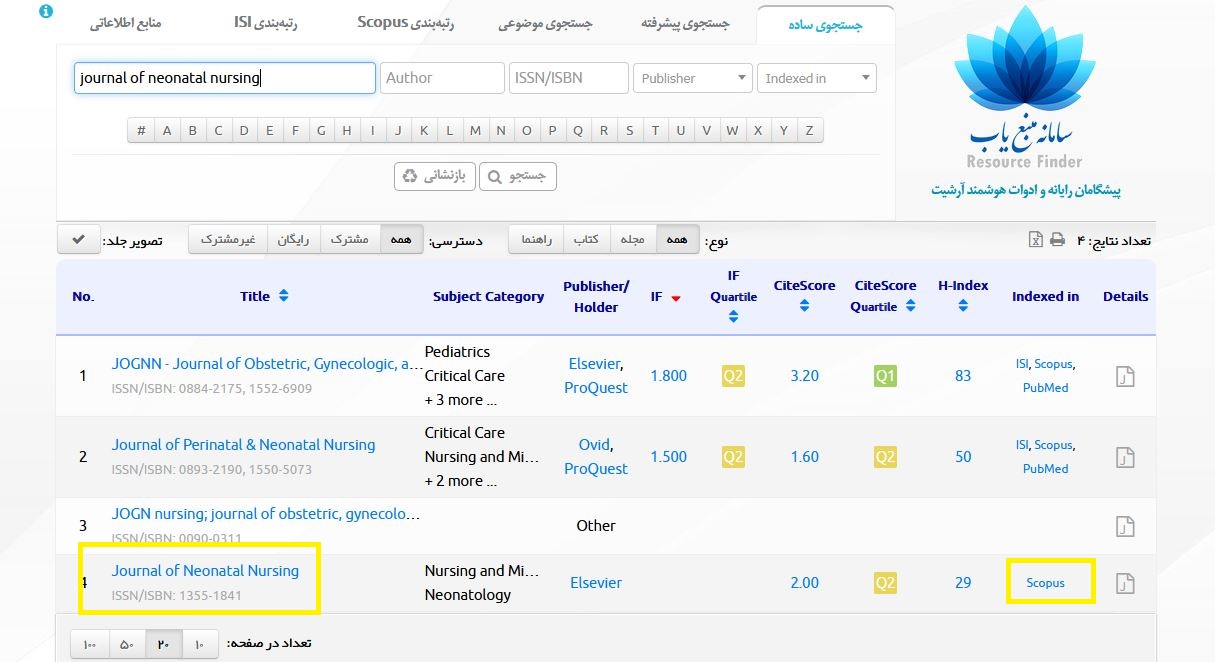Screen dimensions: 1215x662
Task: Sort by IF Quartile arrows
Action: click(x=733, y=316)
